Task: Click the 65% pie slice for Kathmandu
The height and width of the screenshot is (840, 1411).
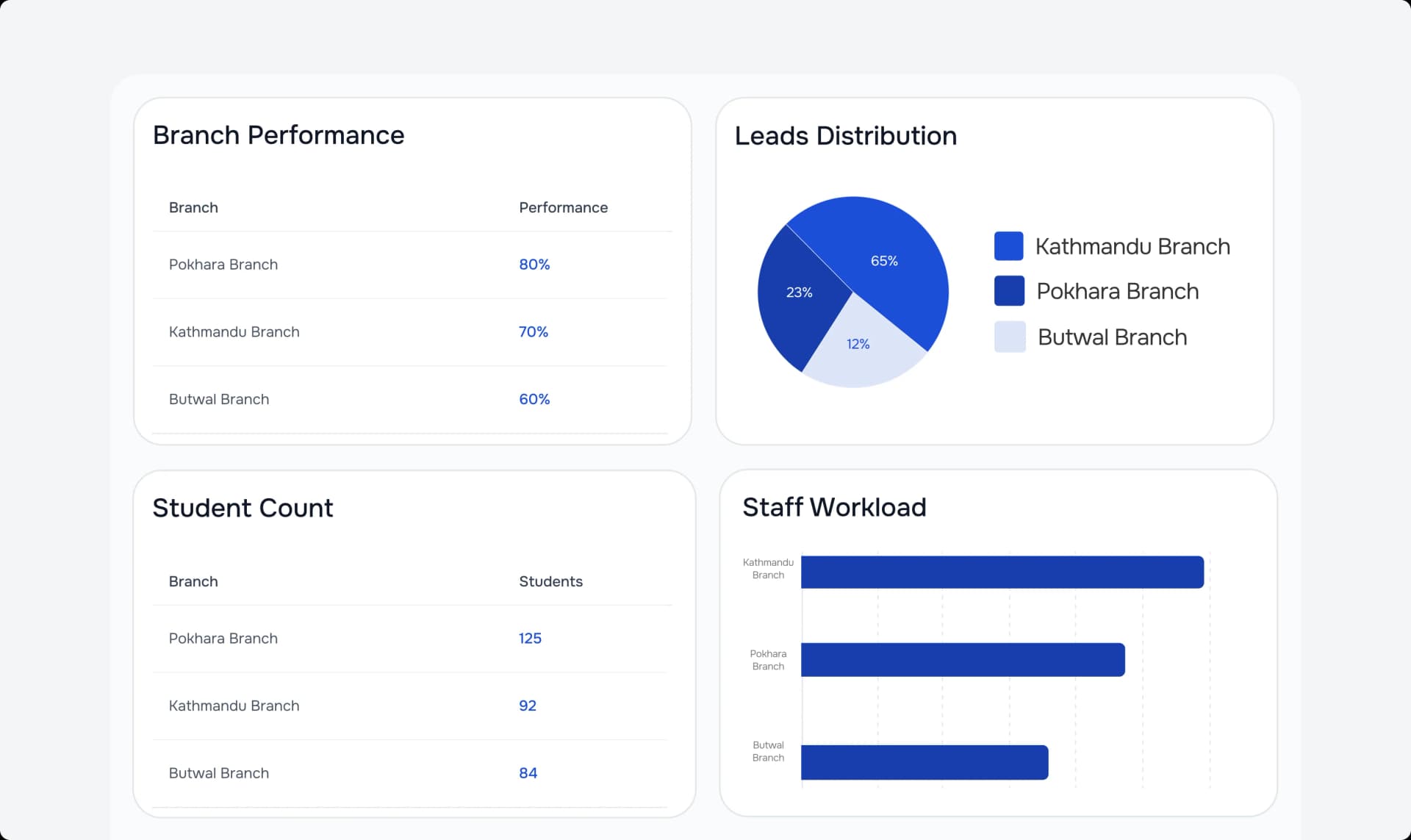Action: pyautogui.click(x=884, y=260)
